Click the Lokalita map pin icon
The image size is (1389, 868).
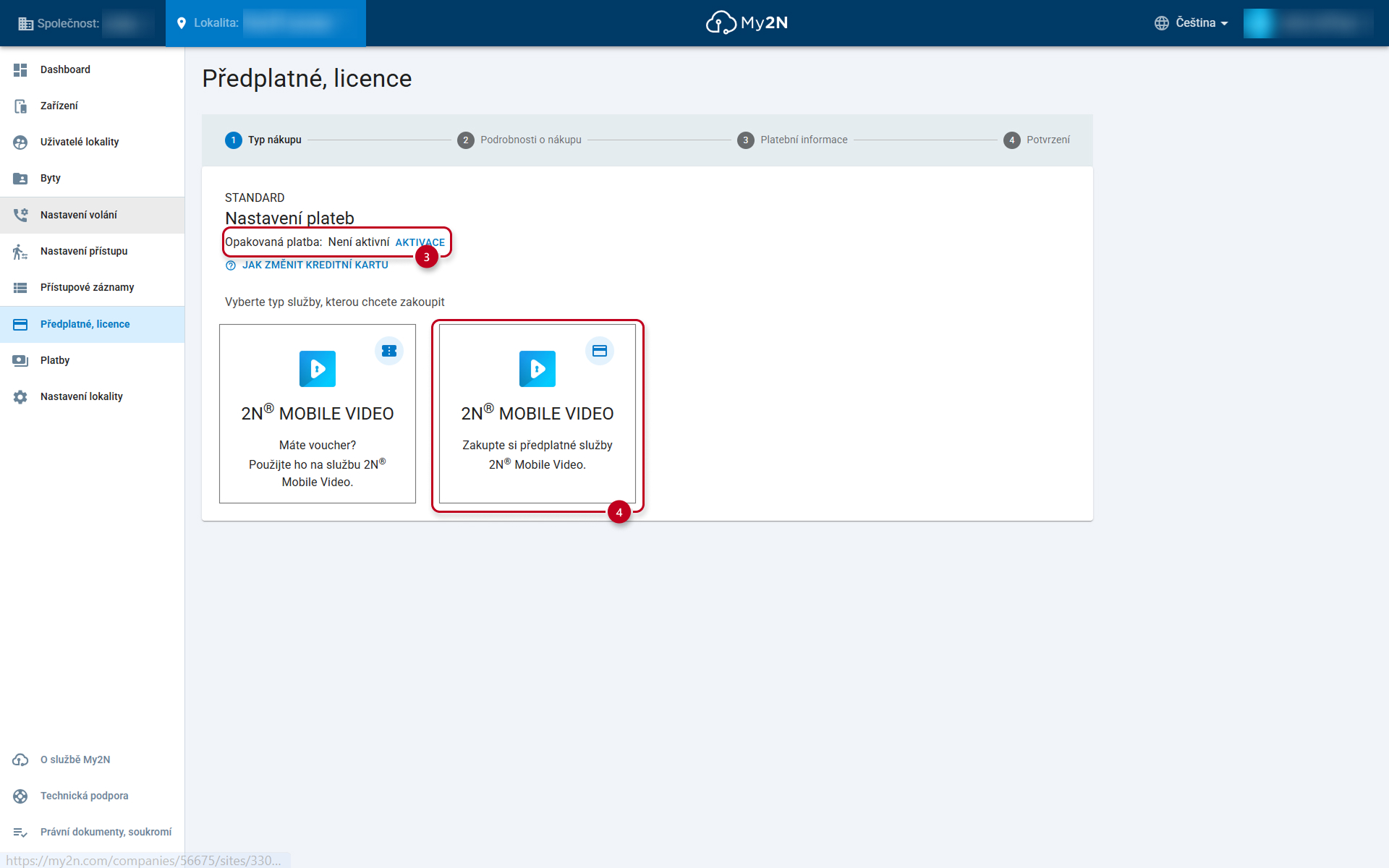pyautogui.click(x=182, y=23)
